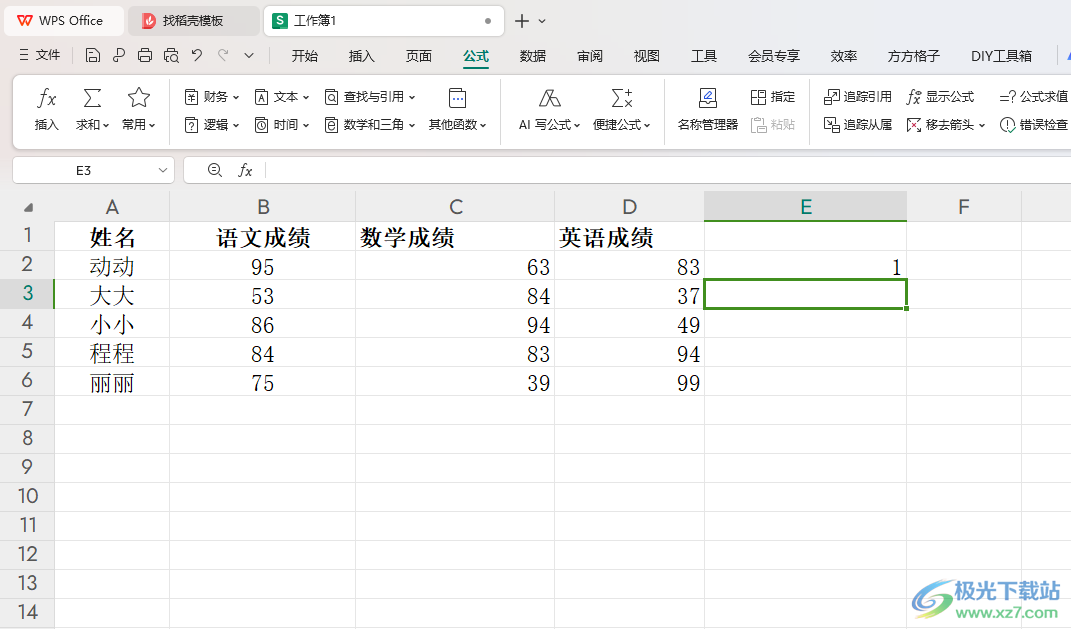Click the new tab plus icon
Viewport: 1071px width, 629px height.
(522, 21)
